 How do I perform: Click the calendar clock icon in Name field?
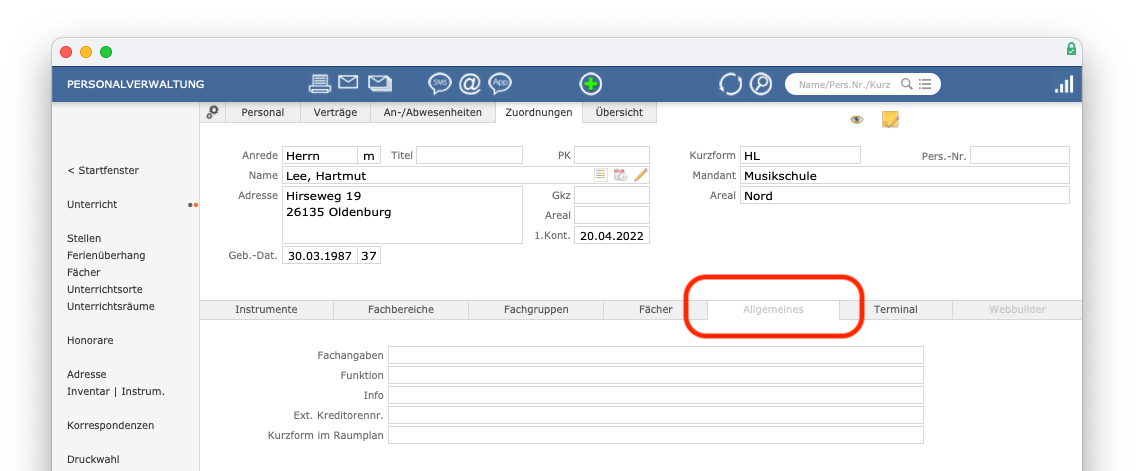click(x=621, y=175)
